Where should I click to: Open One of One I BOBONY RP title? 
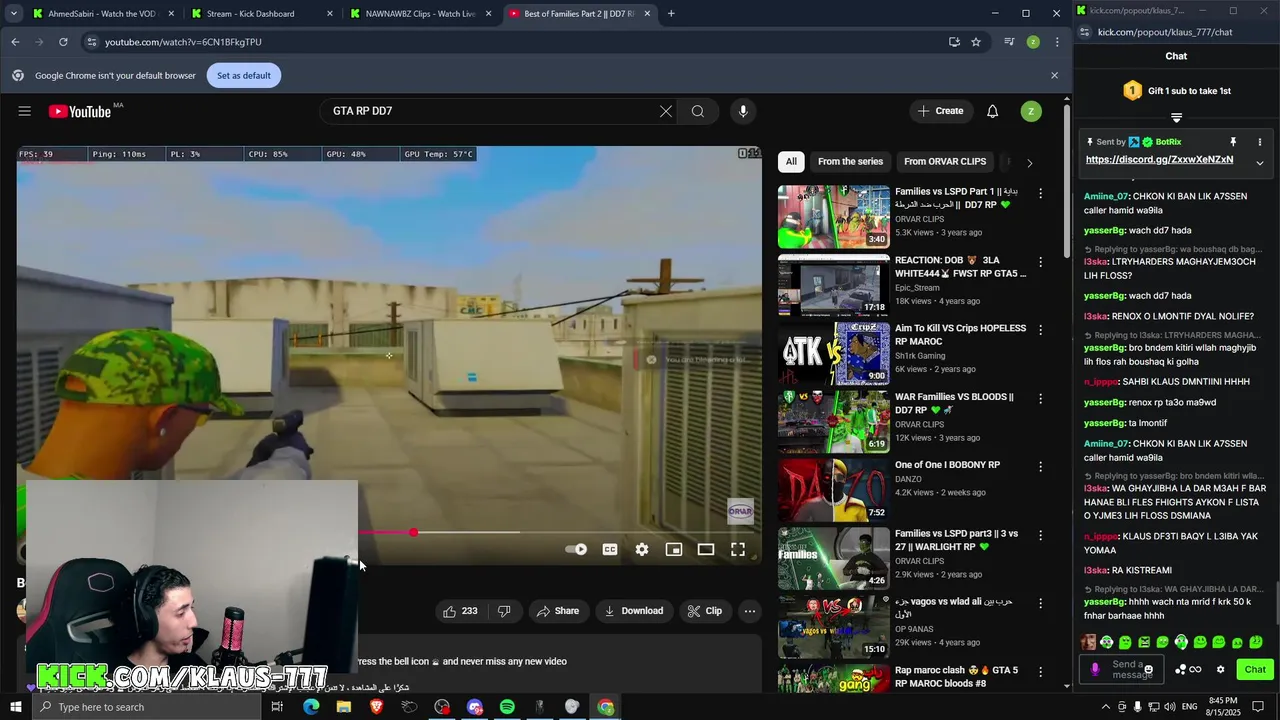coord(947,465)
